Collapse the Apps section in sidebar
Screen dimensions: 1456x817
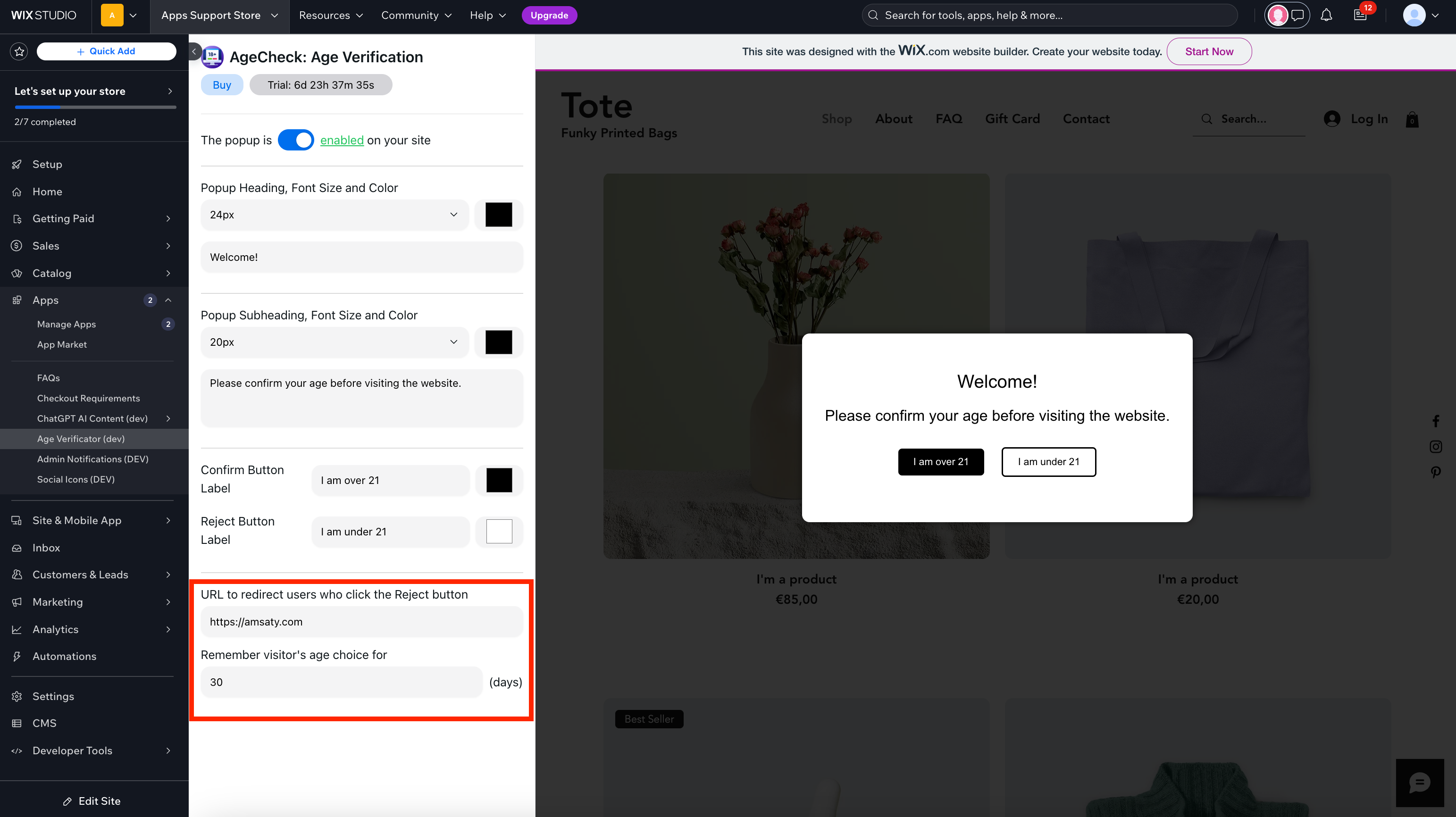click(168, 300)
